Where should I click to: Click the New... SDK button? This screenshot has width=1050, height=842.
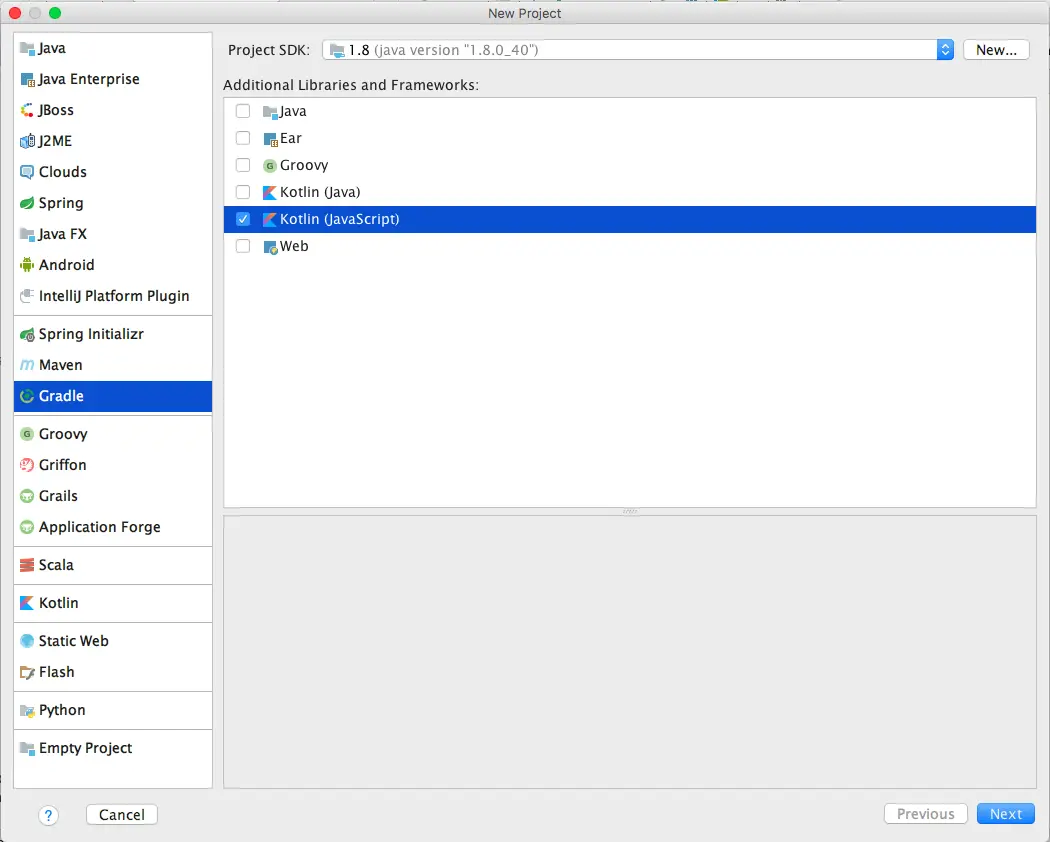pos(996,50)
